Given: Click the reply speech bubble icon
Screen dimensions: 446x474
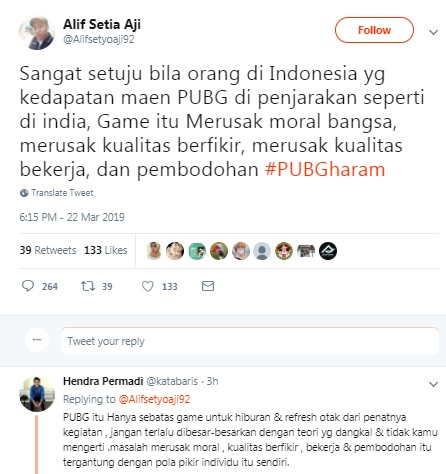Looking at the screenshot, I should coord(28,286).
